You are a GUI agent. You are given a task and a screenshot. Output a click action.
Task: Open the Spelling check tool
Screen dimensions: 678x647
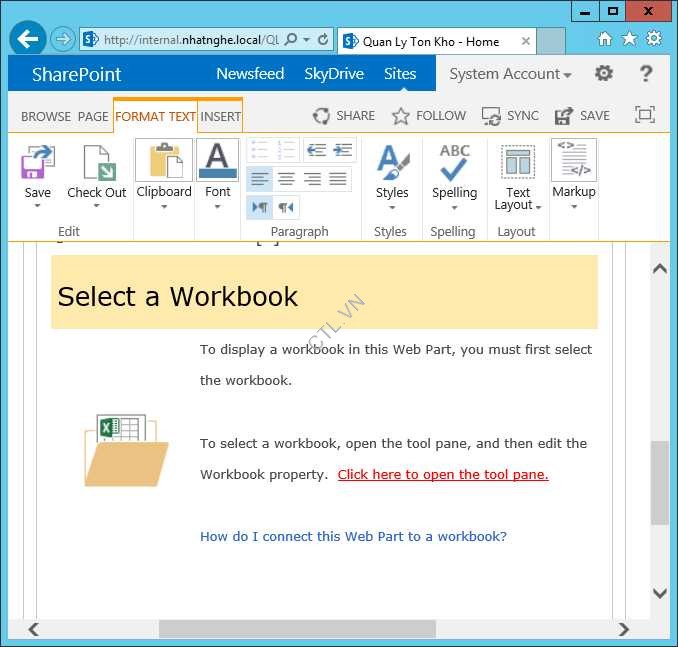pos(454,166)
